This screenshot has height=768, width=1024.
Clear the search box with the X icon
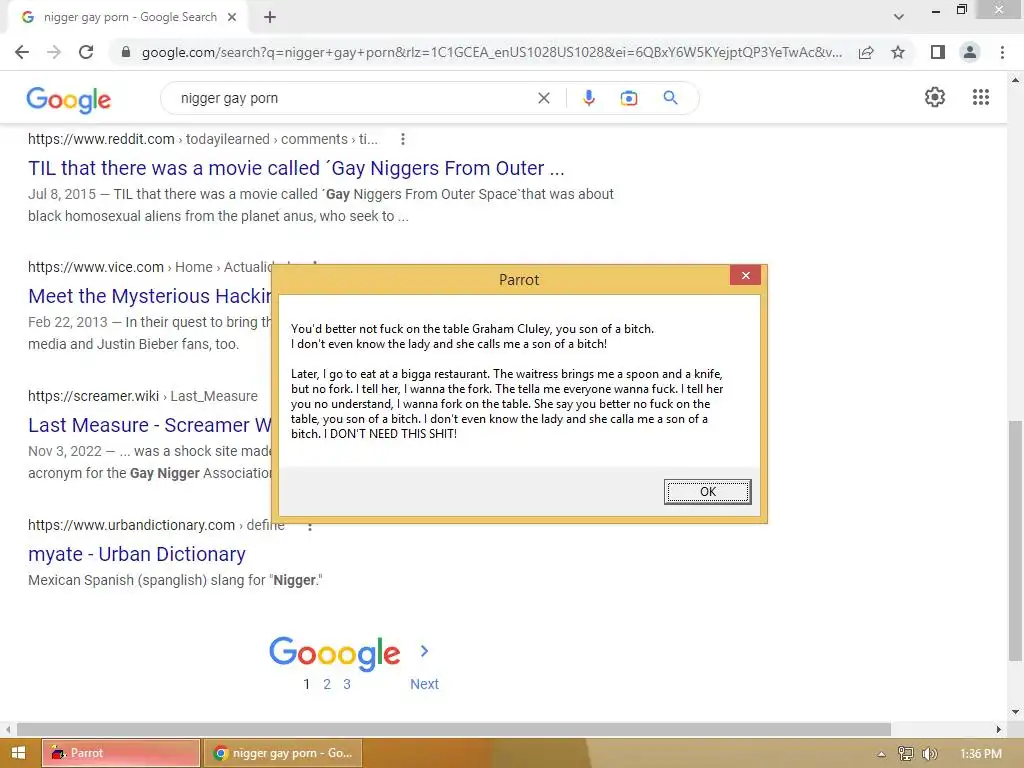(x=543, y=98)
